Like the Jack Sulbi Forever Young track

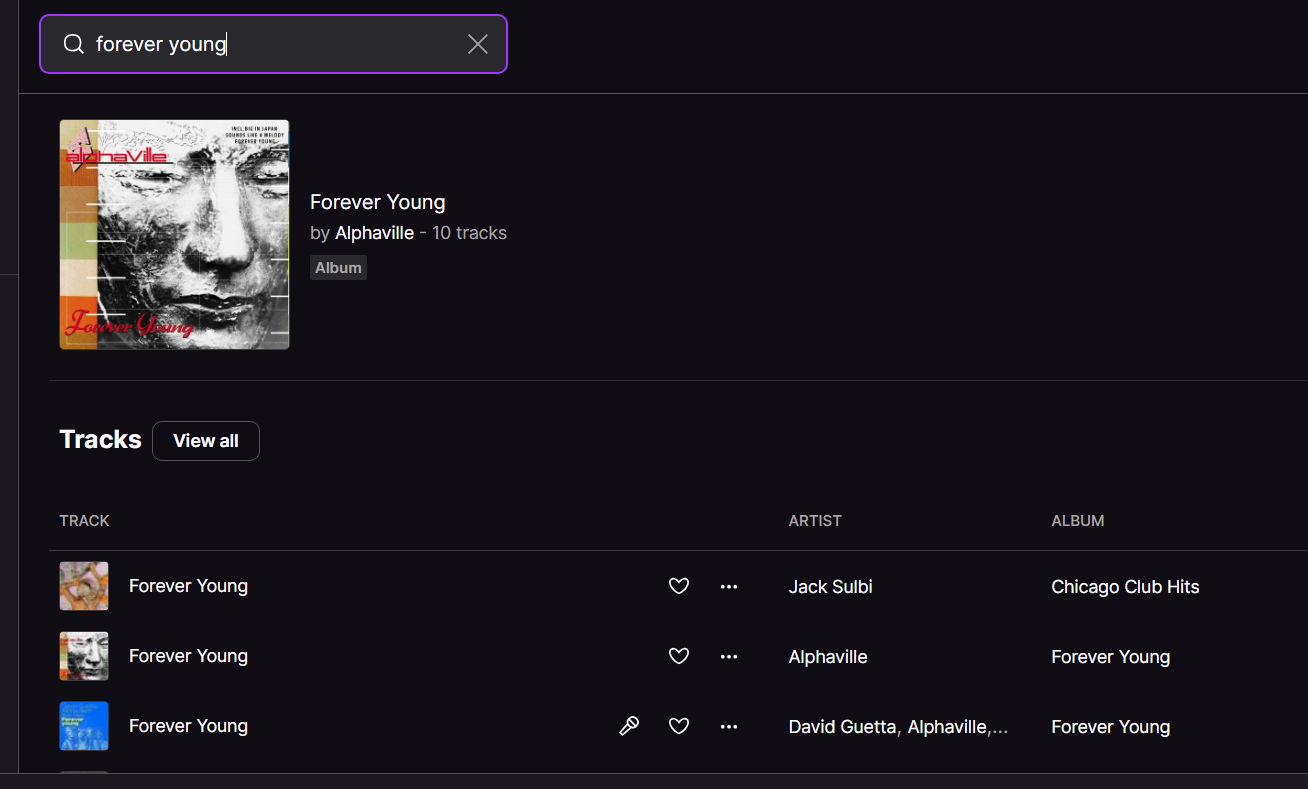point(679,586)
